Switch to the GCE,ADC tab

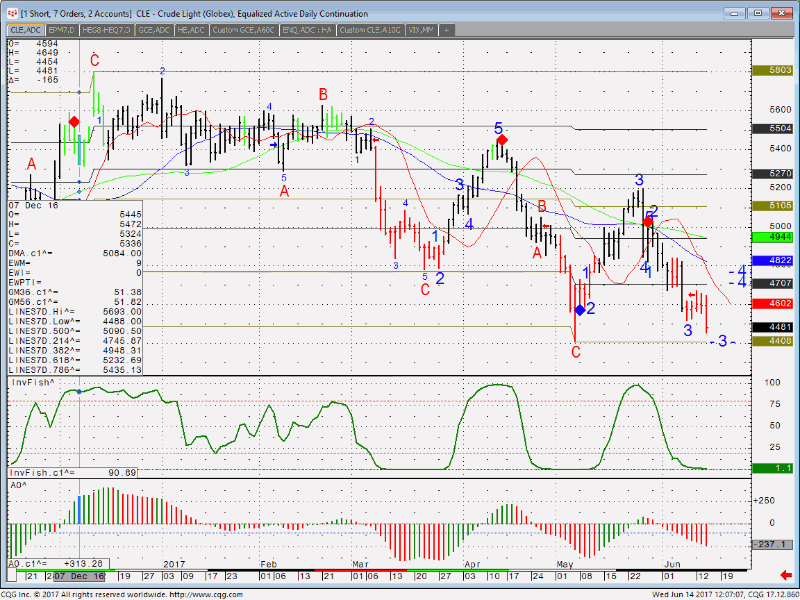coord(154,30)
